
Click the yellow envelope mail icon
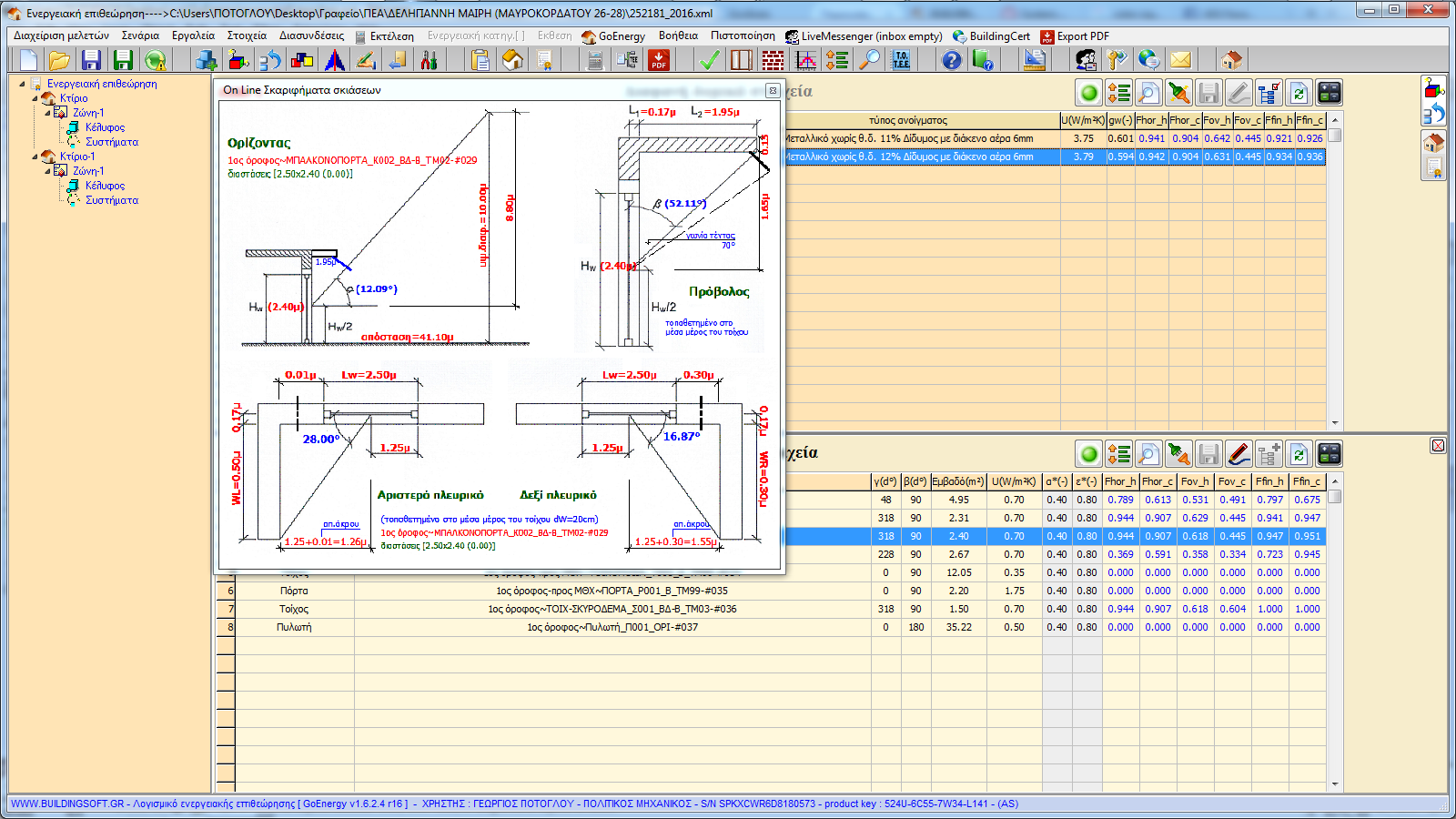coord(1180,60)
